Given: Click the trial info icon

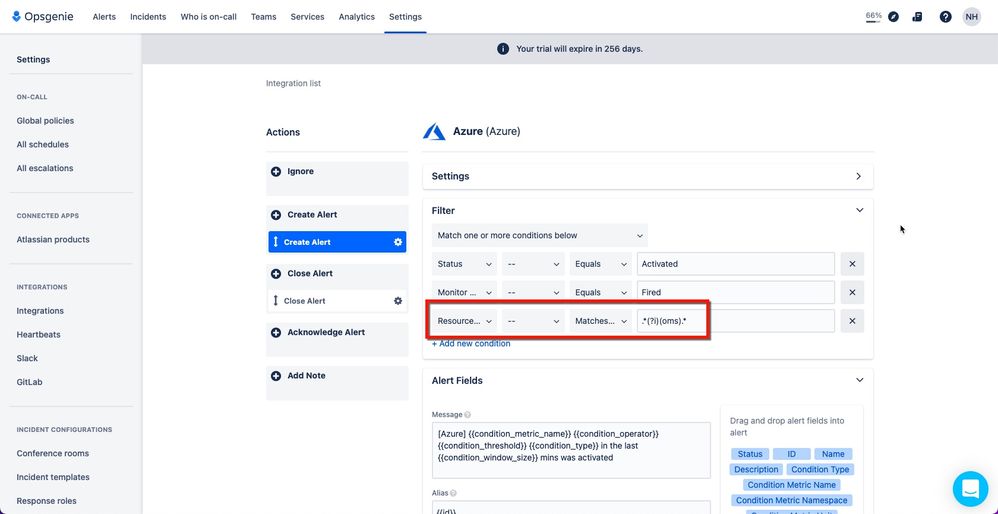Looking at the screenshot, I should pos(503,49).
